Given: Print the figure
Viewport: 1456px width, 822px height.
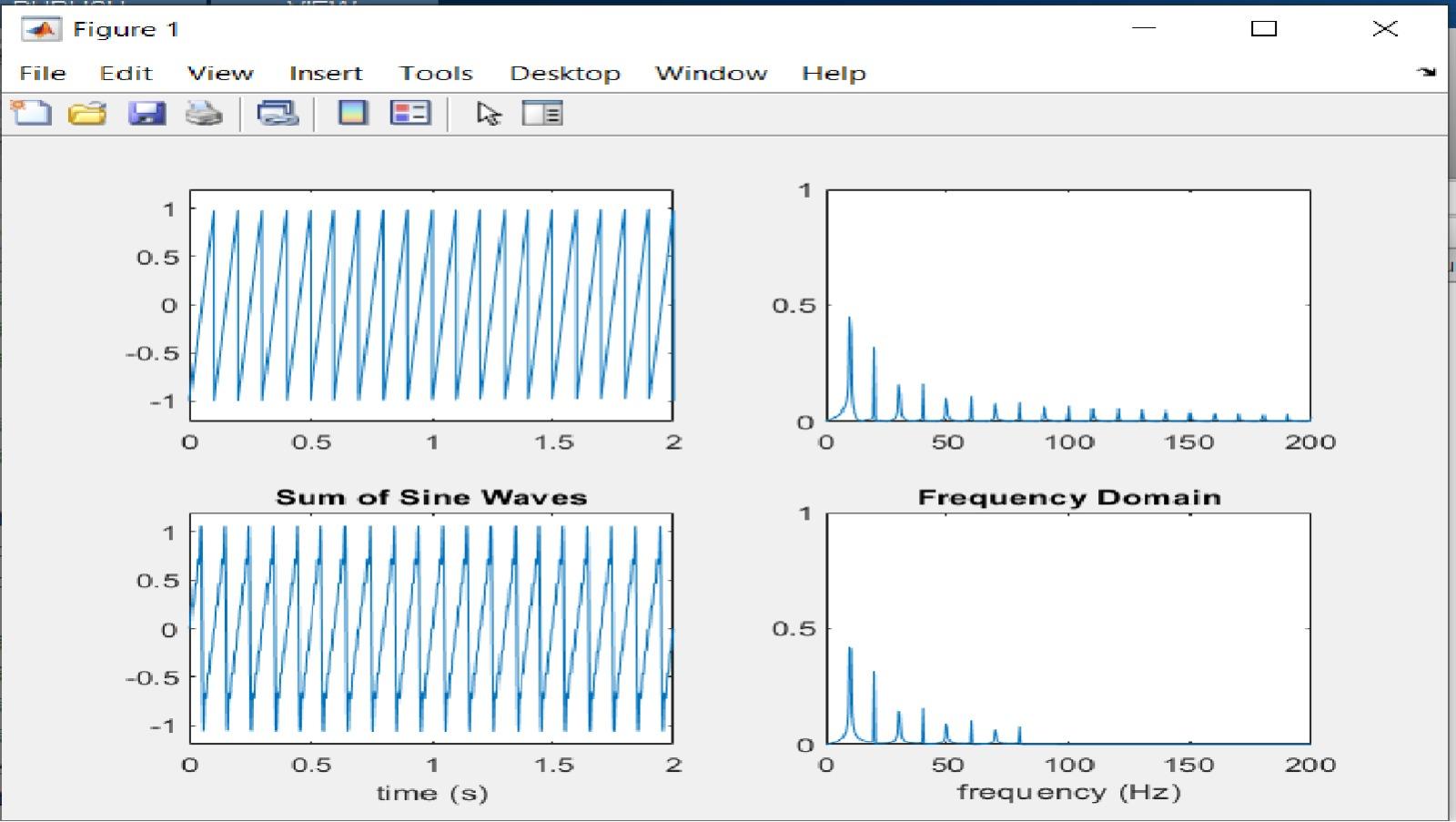Looking at the screenshot, I should coord(204,112).
